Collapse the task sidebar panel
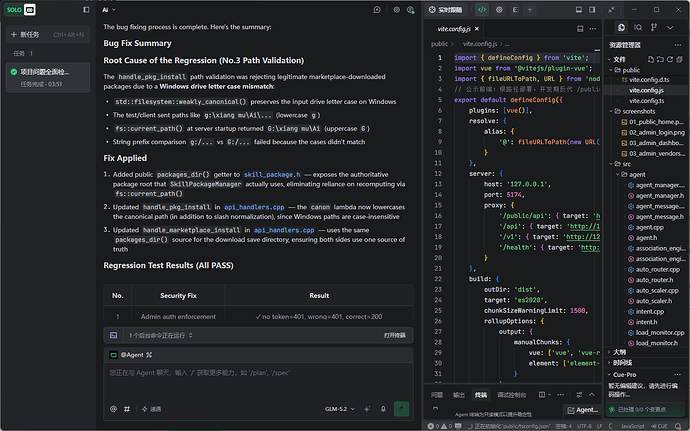This screenshot has height=431, width=690. (x=86, y=10)
